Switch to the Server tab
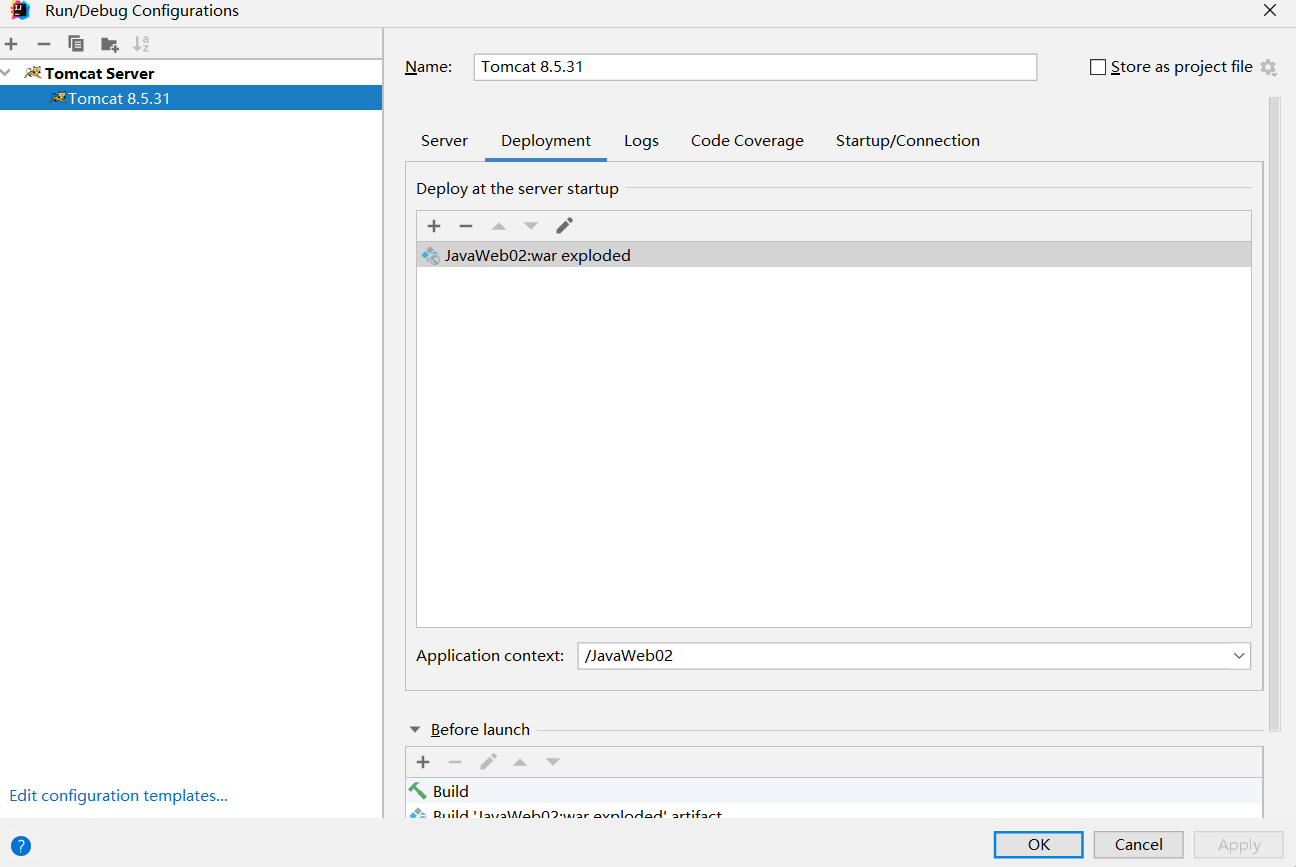Viewport: 1296px width, 867px height. (444, 141)
